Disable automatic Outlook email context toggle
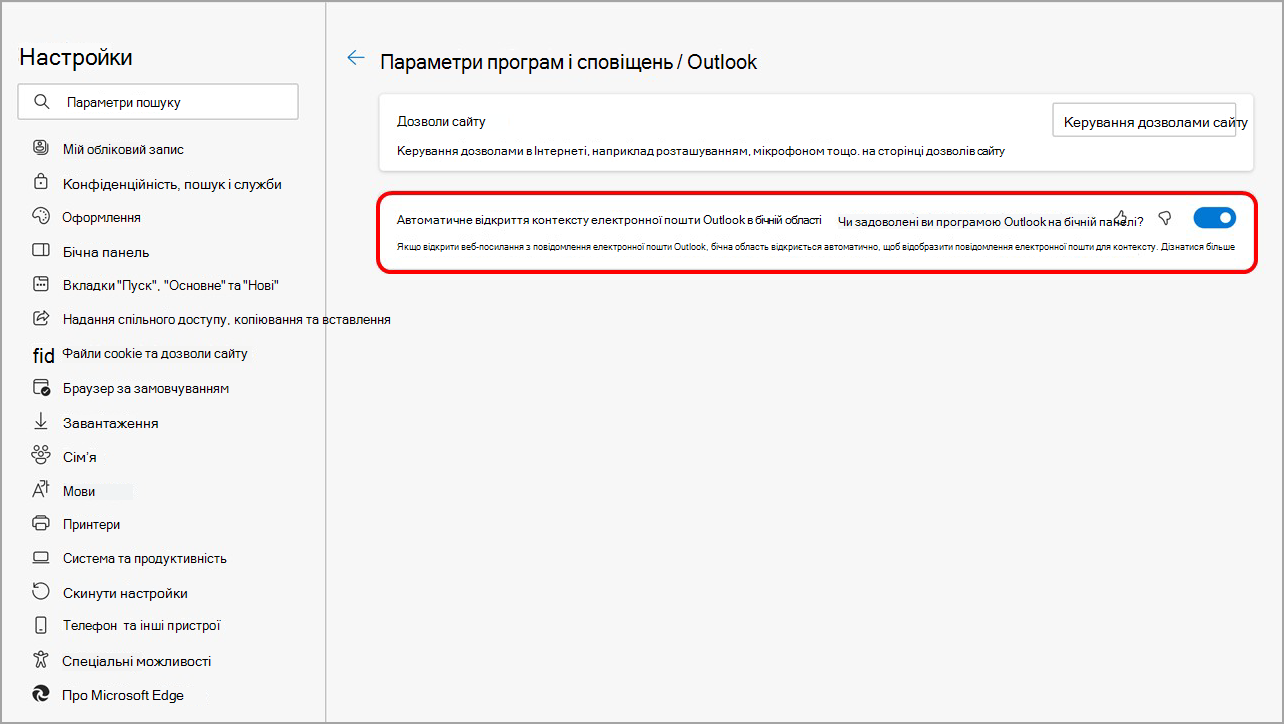The image size is (1284, 724). click(1215, 217)
